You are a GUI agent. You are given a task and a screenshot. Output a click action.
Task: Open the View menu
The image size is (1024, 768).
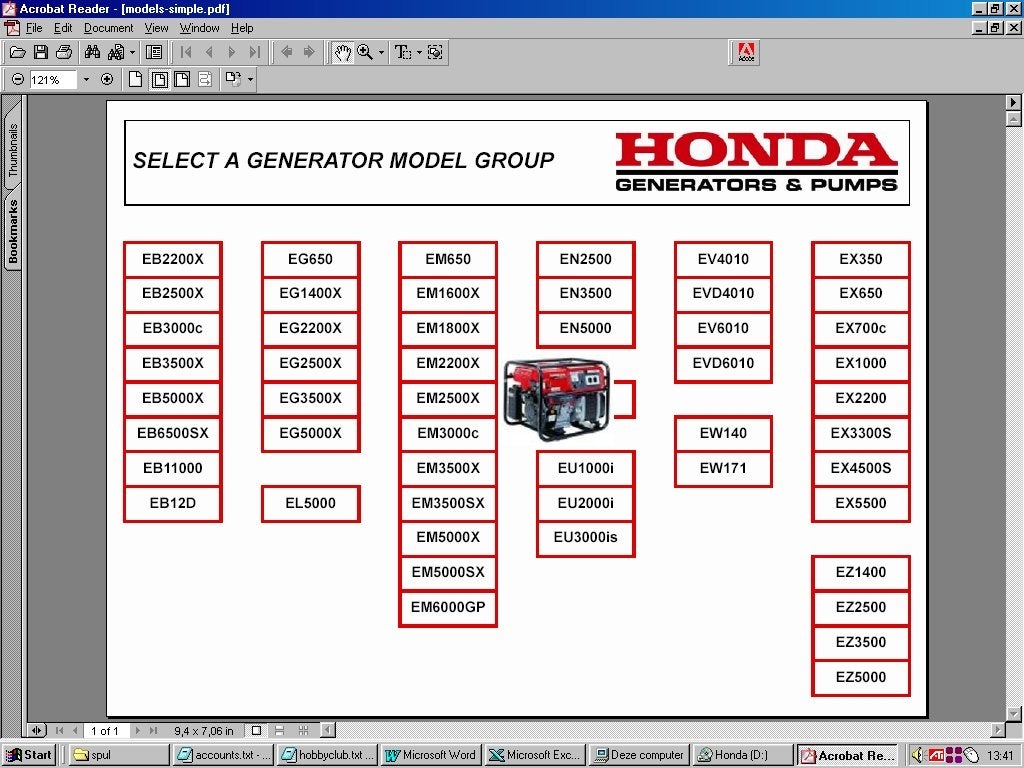click(156, 28)
